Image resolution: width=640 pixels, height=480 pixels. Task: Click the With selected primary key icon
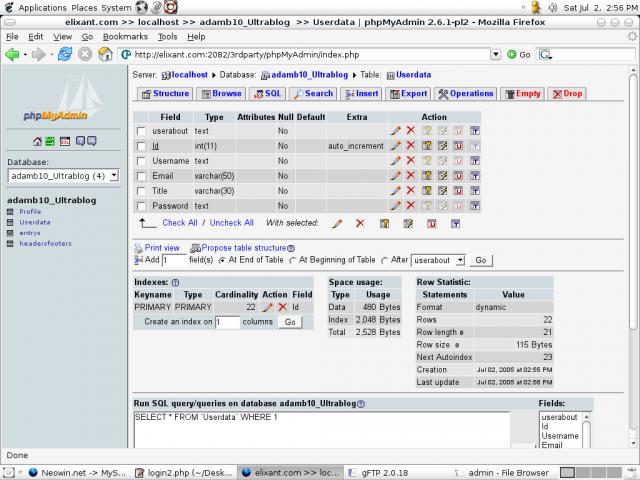pos(384,223)
